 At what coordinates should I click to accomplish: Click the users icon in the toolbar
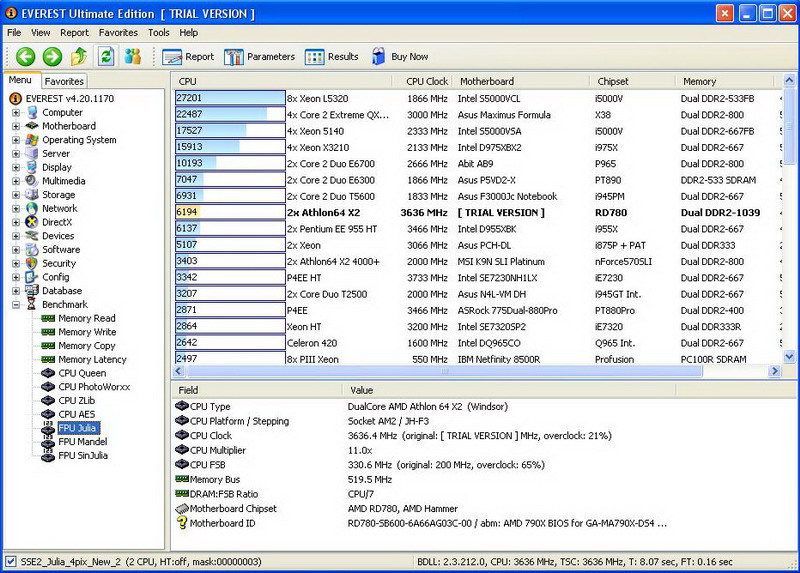(133, 57)
